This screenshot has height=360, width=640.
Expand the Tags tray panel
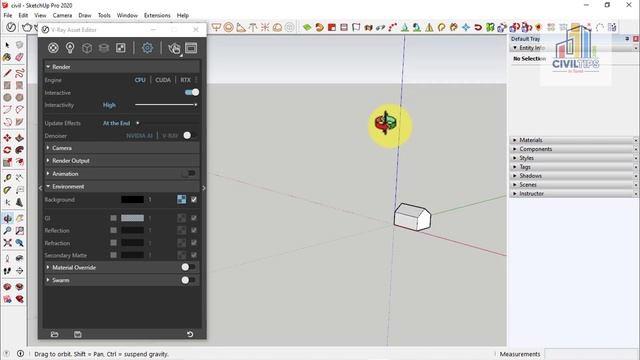point(573,167)
